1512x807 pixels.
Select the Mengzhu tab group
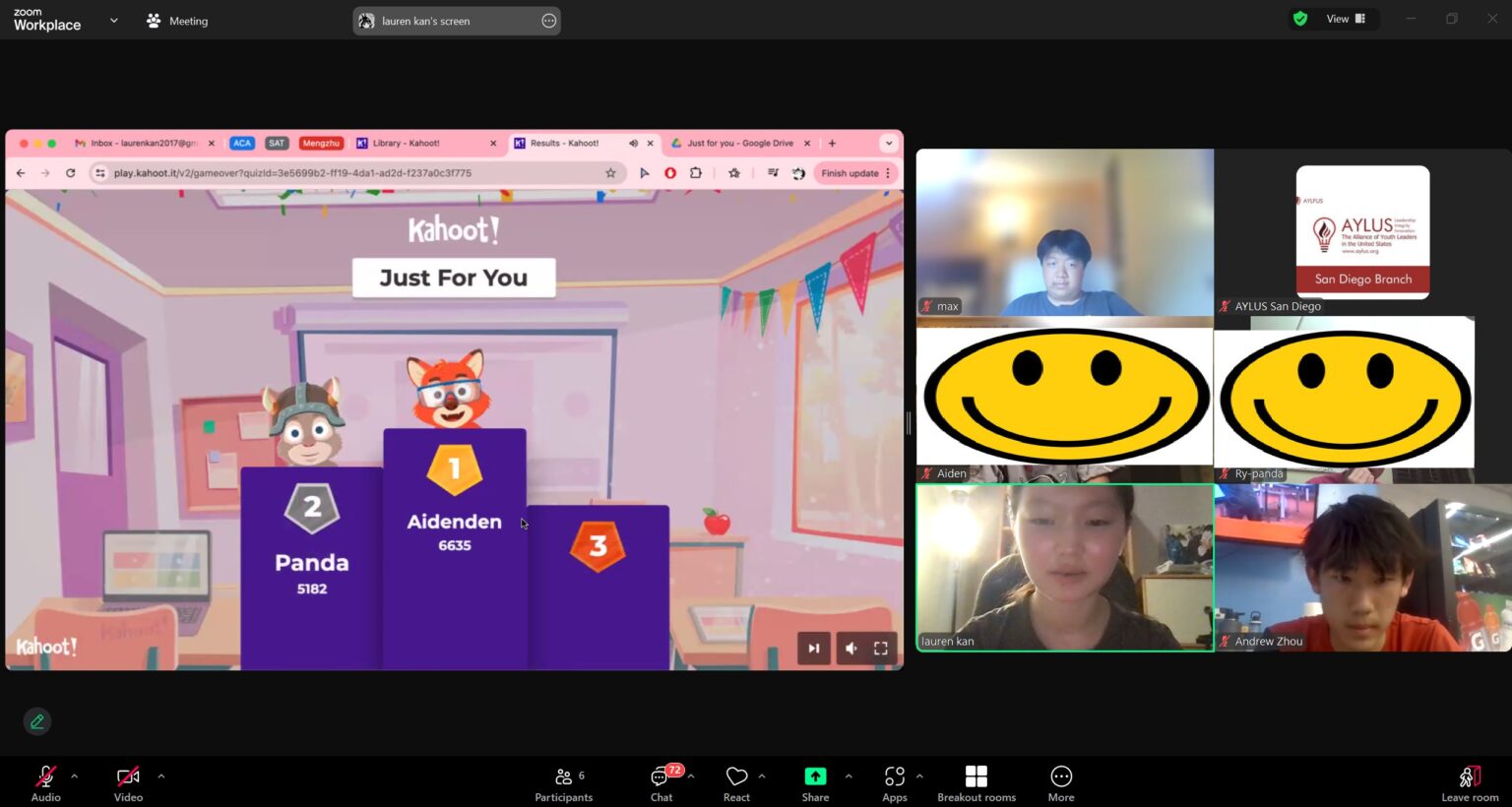coord(321,143)
